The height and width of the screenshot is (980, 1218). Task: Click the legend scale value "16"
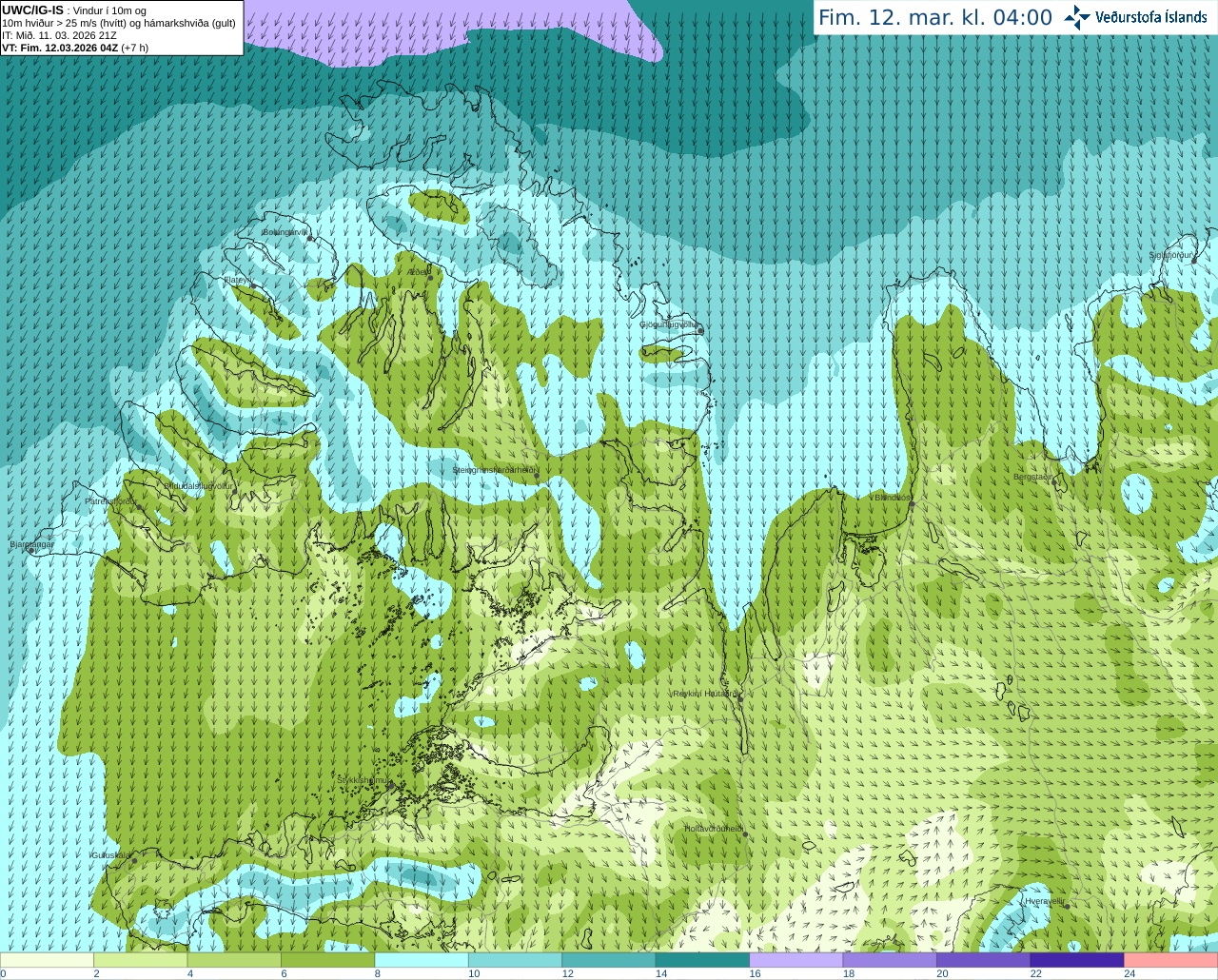[755, 973]
